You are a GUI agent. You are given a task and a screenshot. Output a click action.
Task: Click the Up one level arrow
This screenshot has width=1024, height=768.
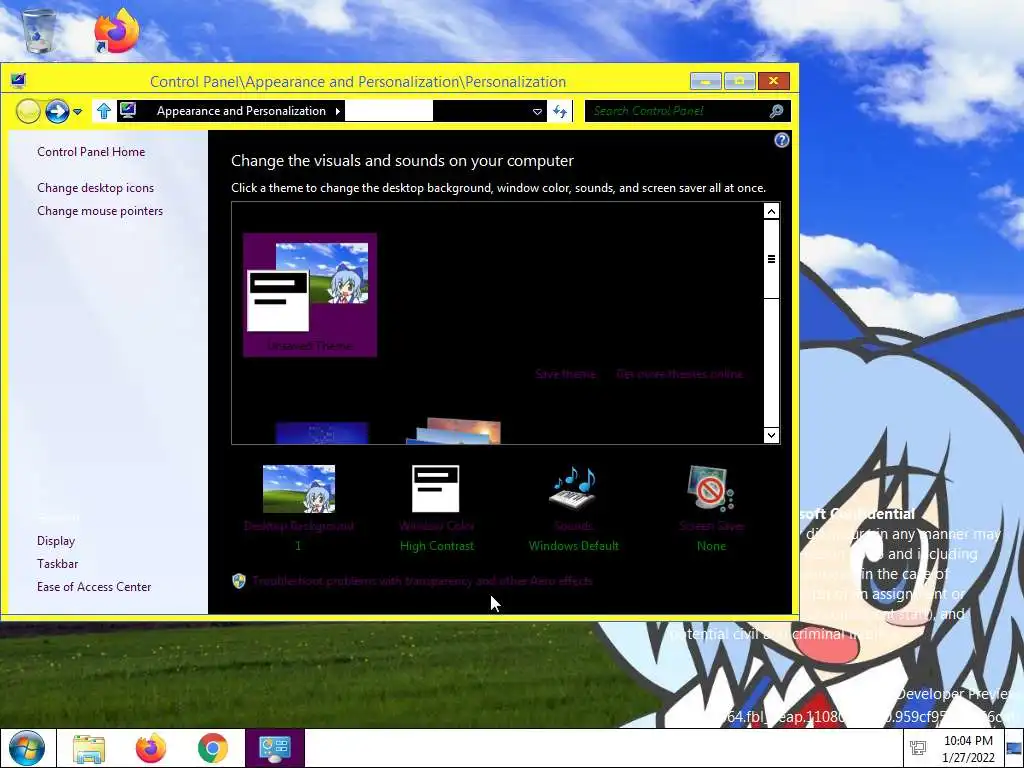click(x=104, y=111)
